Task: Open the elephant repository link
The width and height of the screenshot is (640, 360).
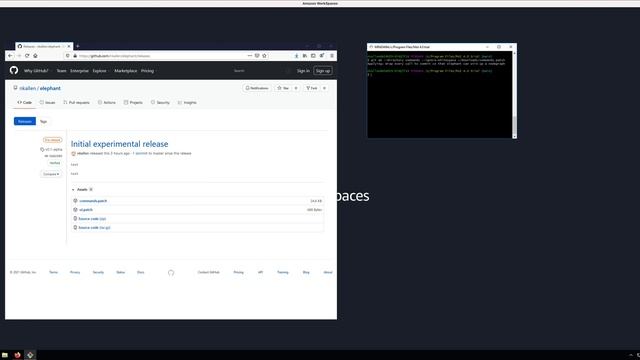Action: [50, 88]
